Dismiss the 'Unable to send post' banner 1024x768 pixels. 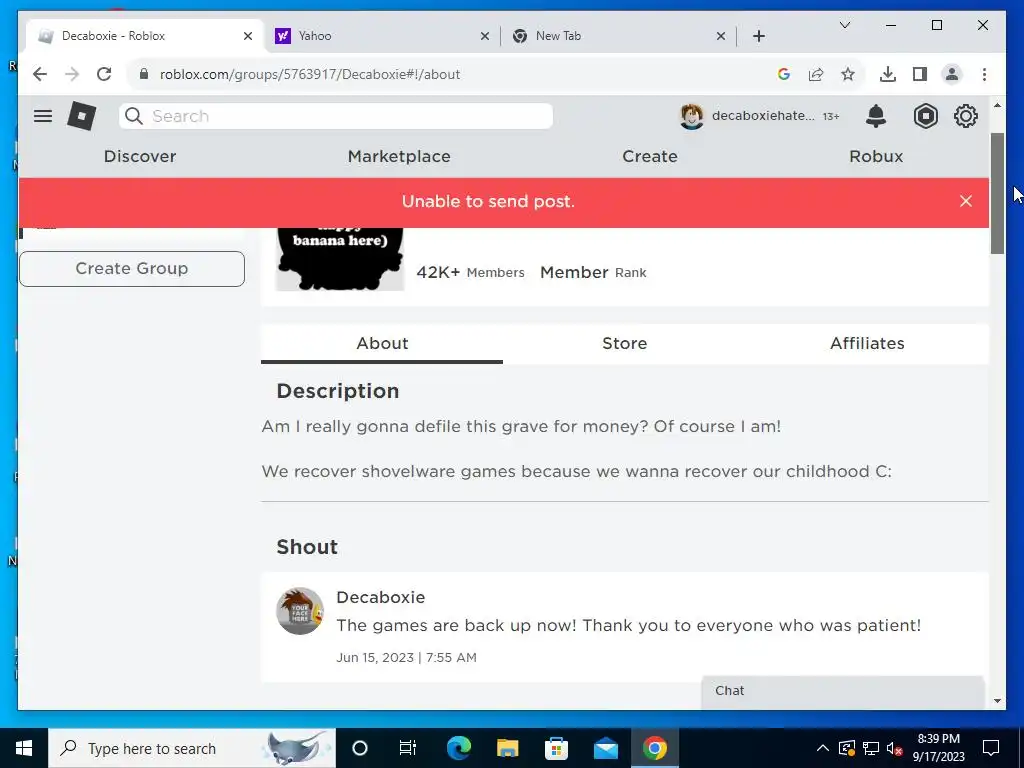(x=966, y=201)
